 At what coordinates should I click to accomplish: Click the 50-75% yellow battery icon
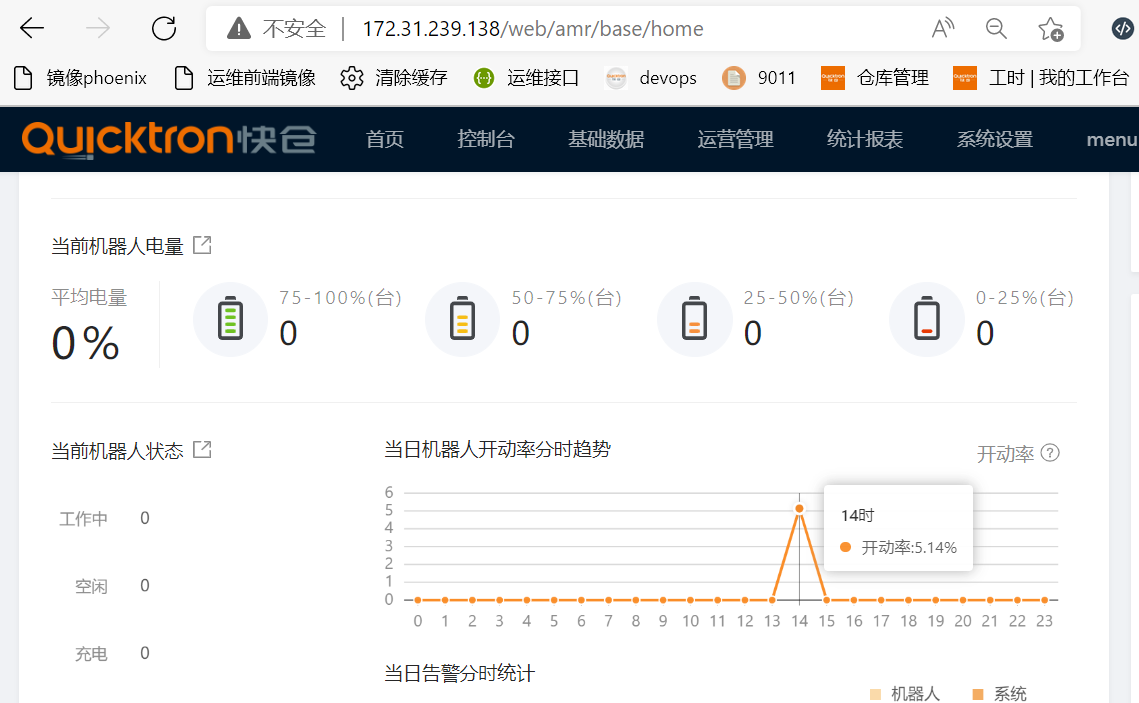click(x=463, y=319)
